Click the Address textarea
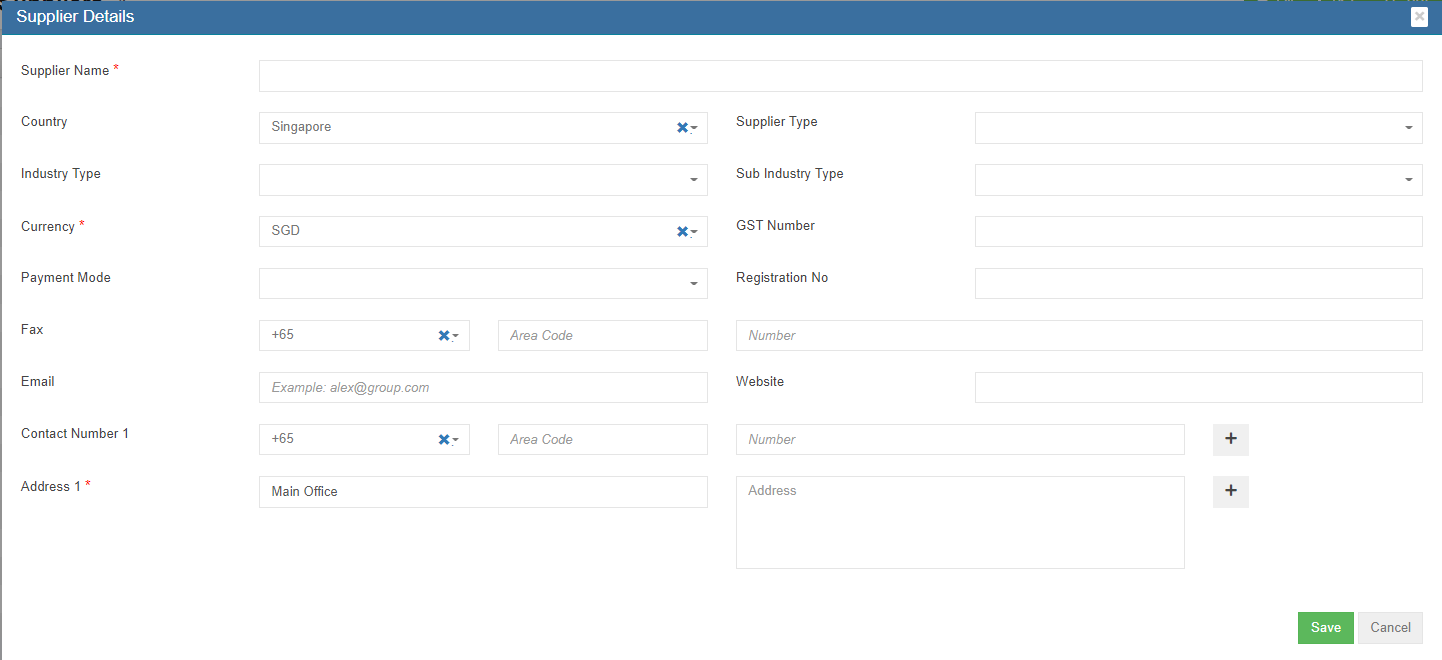Screen dimensions: 1442x660 coord(959,522)
